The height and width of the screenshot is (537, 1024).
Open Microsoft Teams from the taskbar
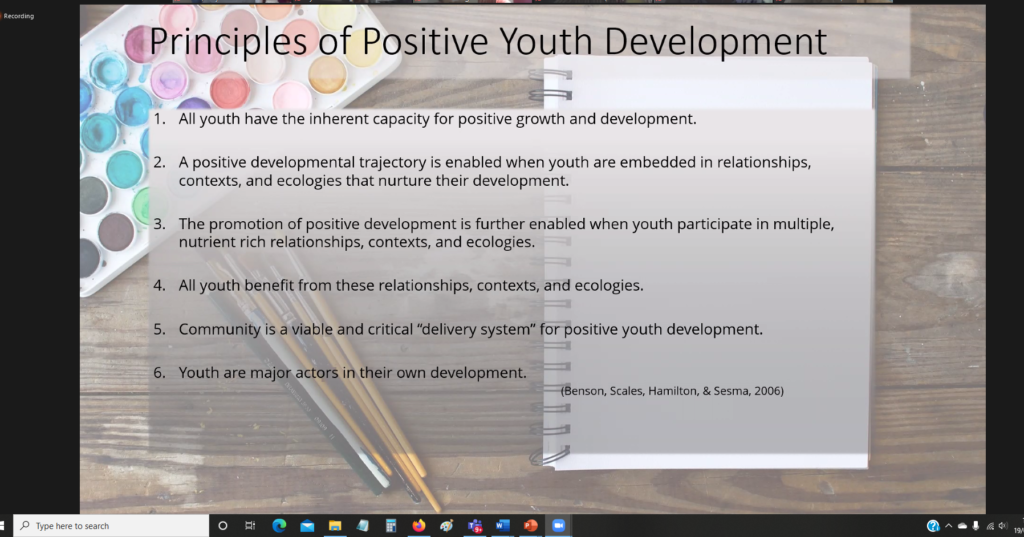(475, 525)
